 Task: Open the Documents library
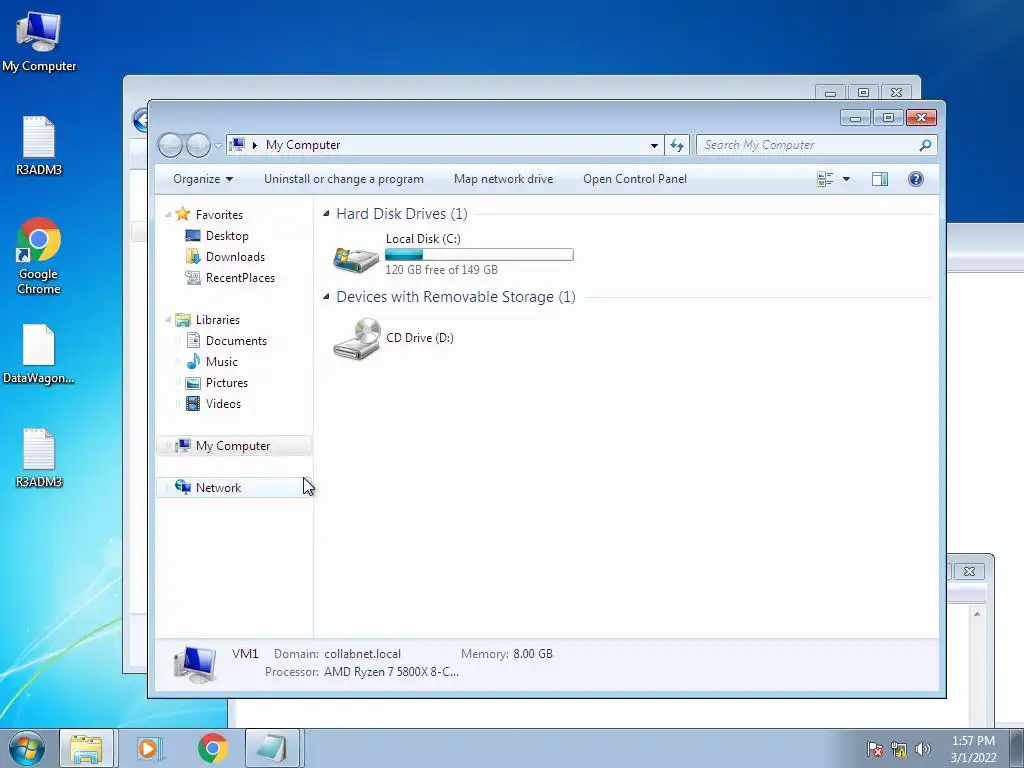[236, 341]
